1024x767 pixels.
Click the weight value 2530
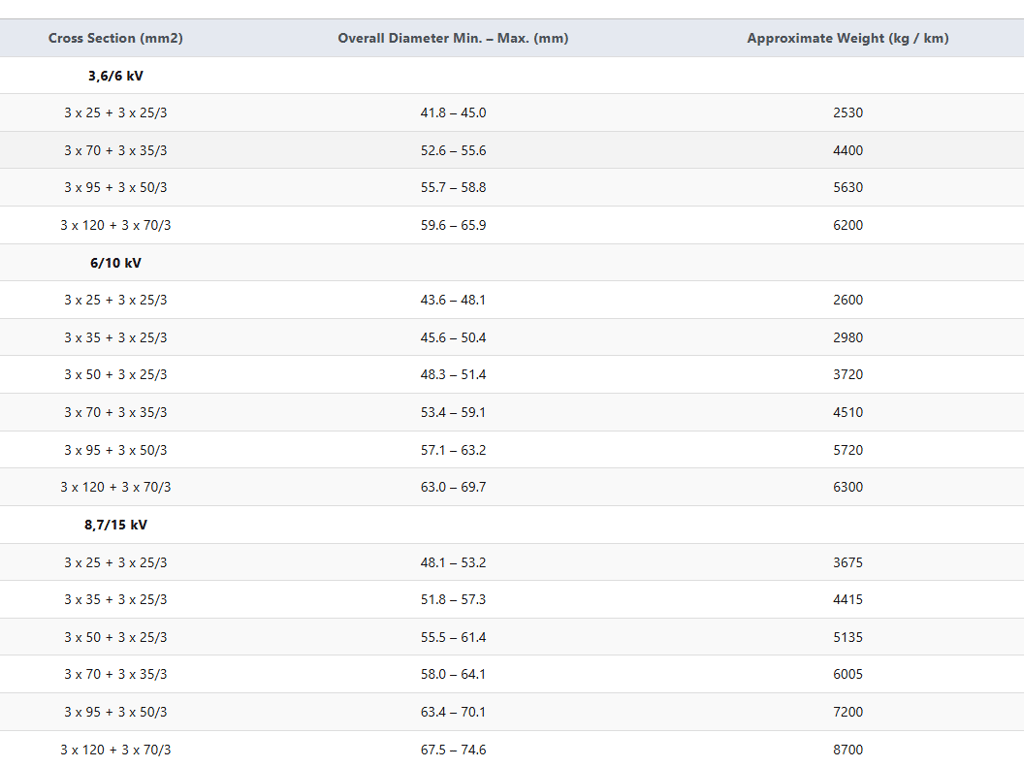[847, 113]
